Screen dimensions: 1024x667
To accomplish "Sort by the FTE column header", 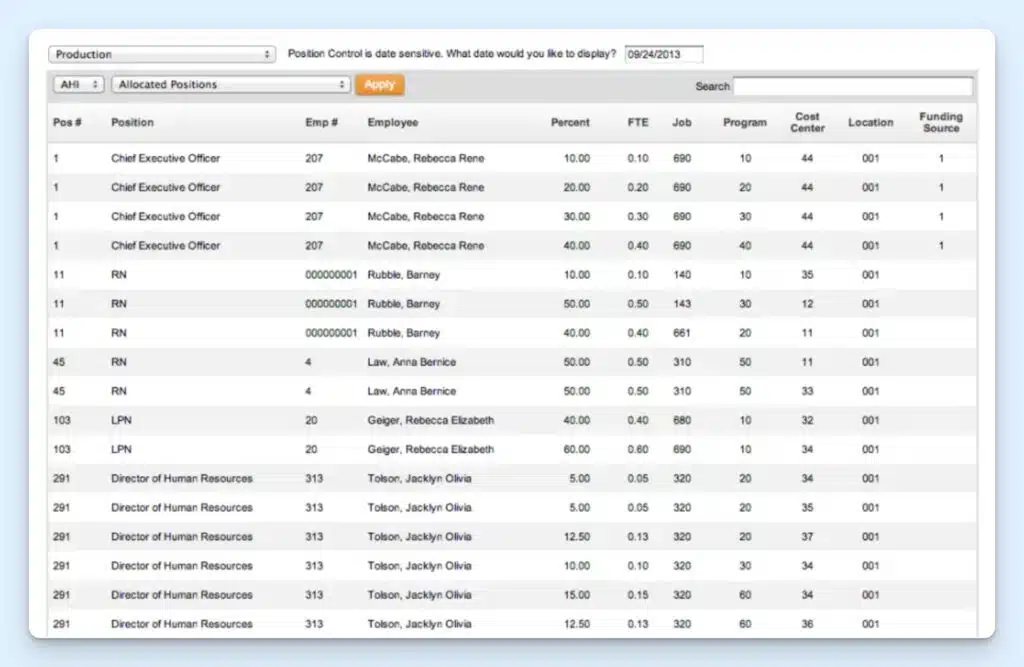I will point(638,122).
